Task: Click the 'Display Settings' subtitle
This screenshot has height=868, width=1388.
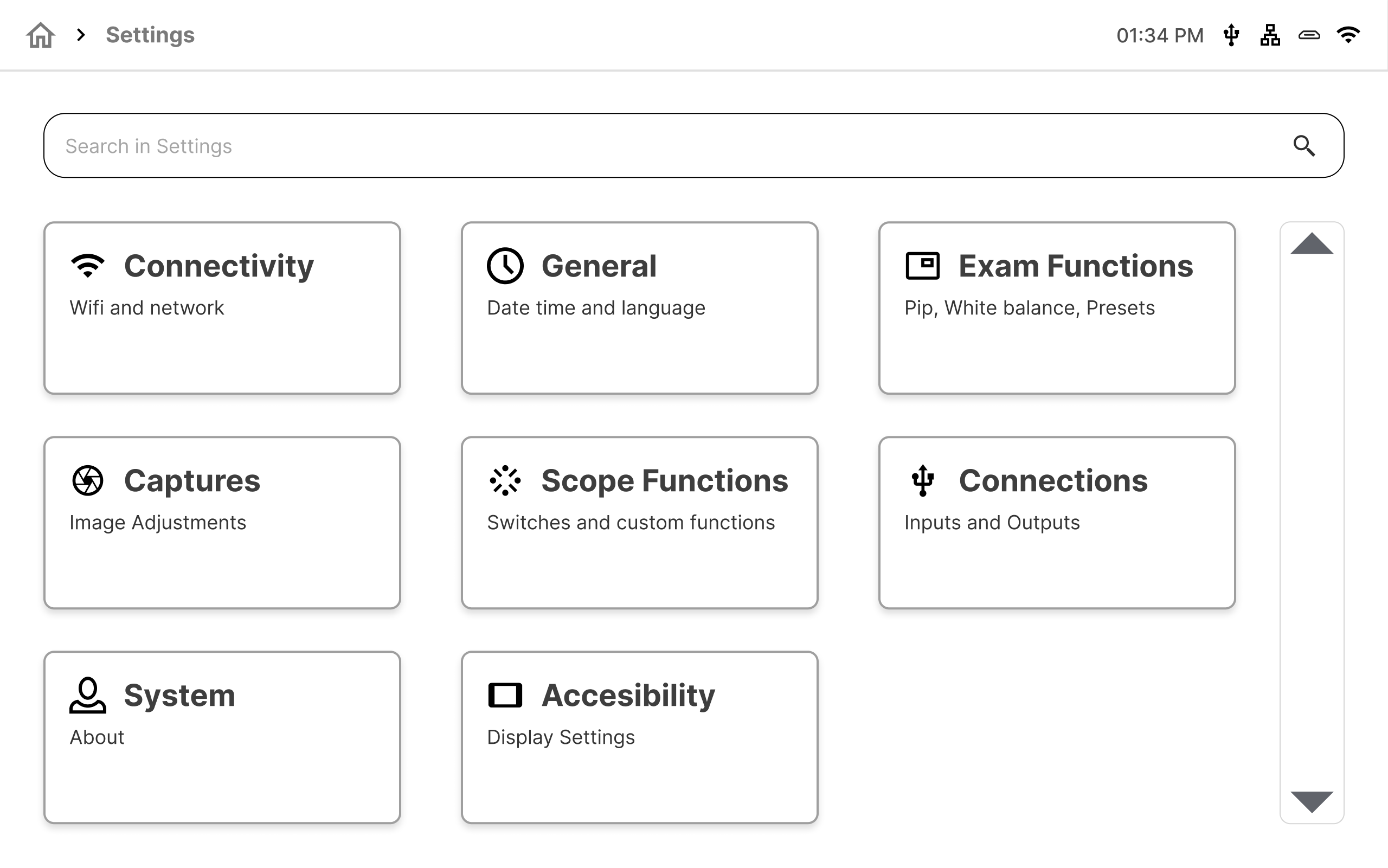Action: coord(560,738)
